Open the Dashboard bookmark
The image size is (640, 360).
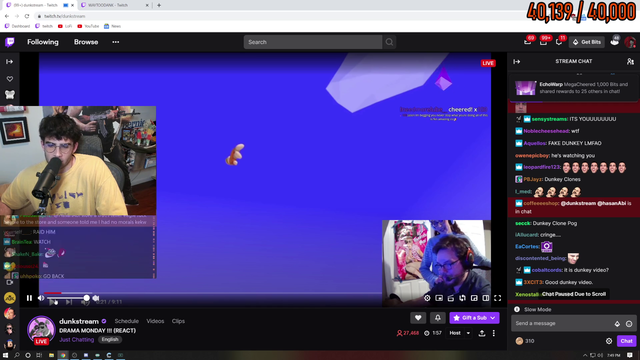click(x=17, y=26)
